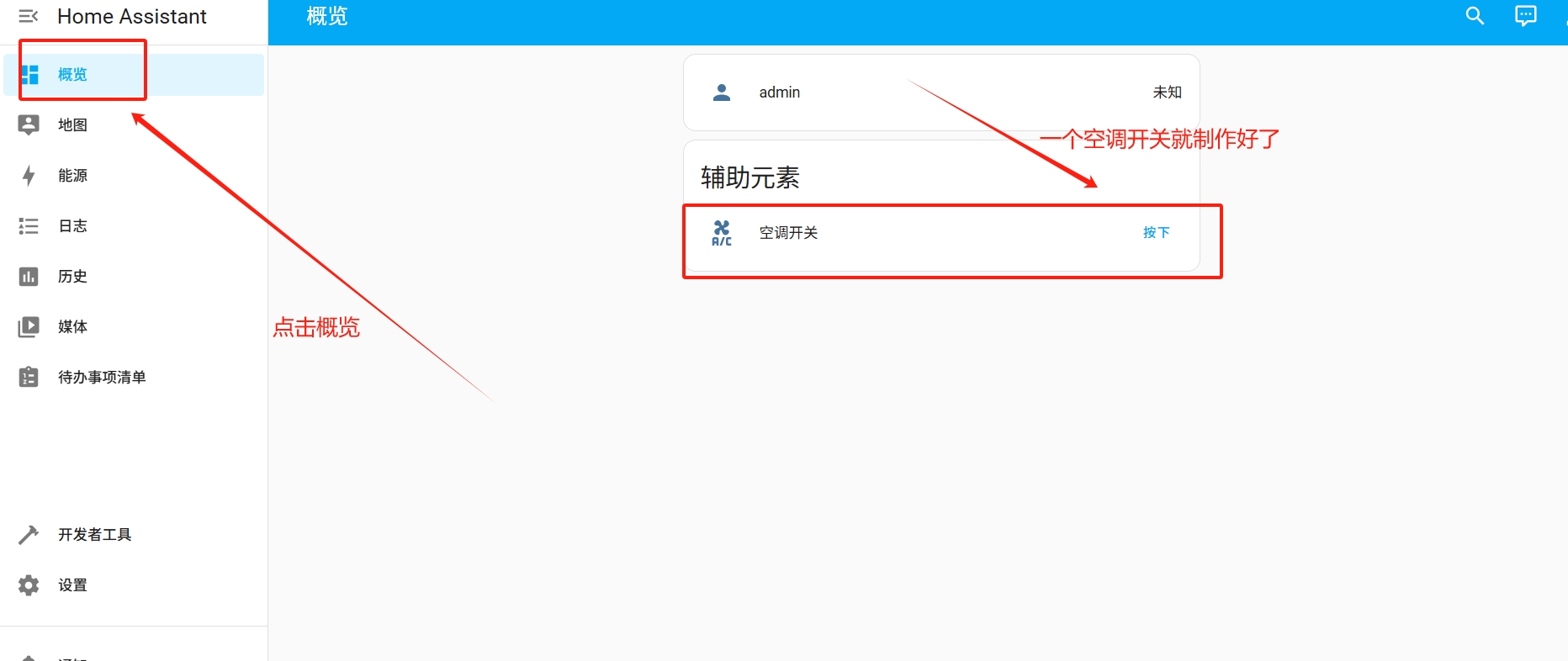Open the 媒体 sidebar menu item
Viewport: 1568px width, 661px height.
[x=134, y=327]
